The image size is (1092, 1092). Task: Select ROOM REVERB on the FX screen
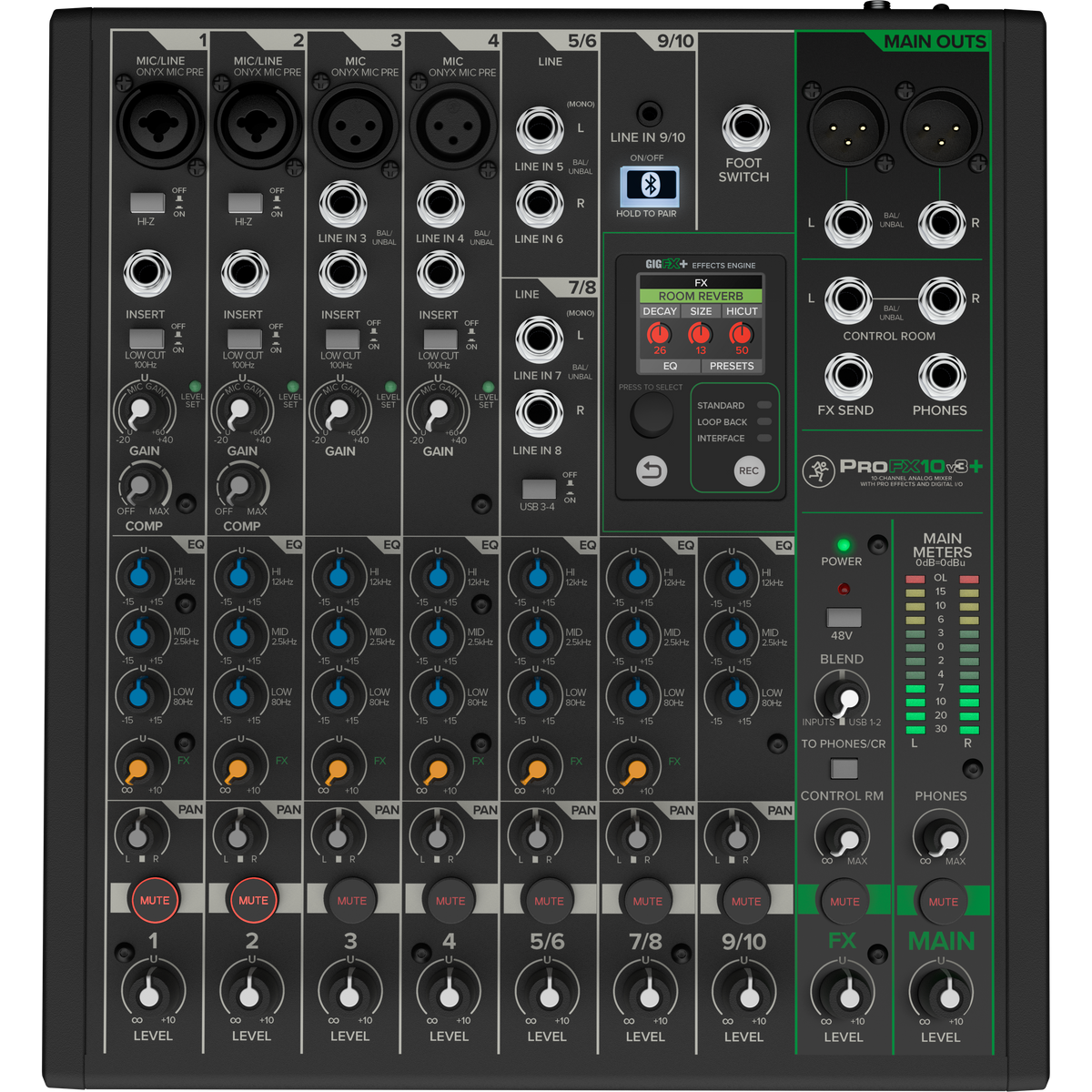(x=700, y=297)
